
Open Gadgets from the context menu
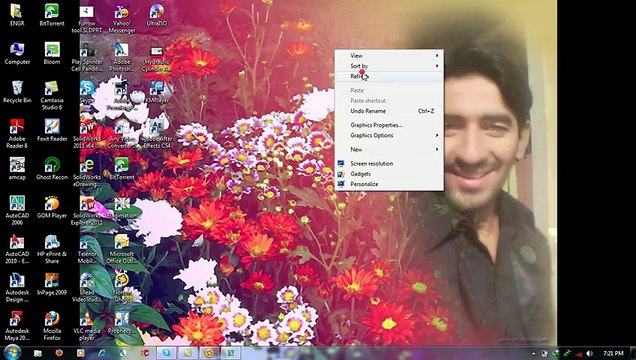coord(389,174)
